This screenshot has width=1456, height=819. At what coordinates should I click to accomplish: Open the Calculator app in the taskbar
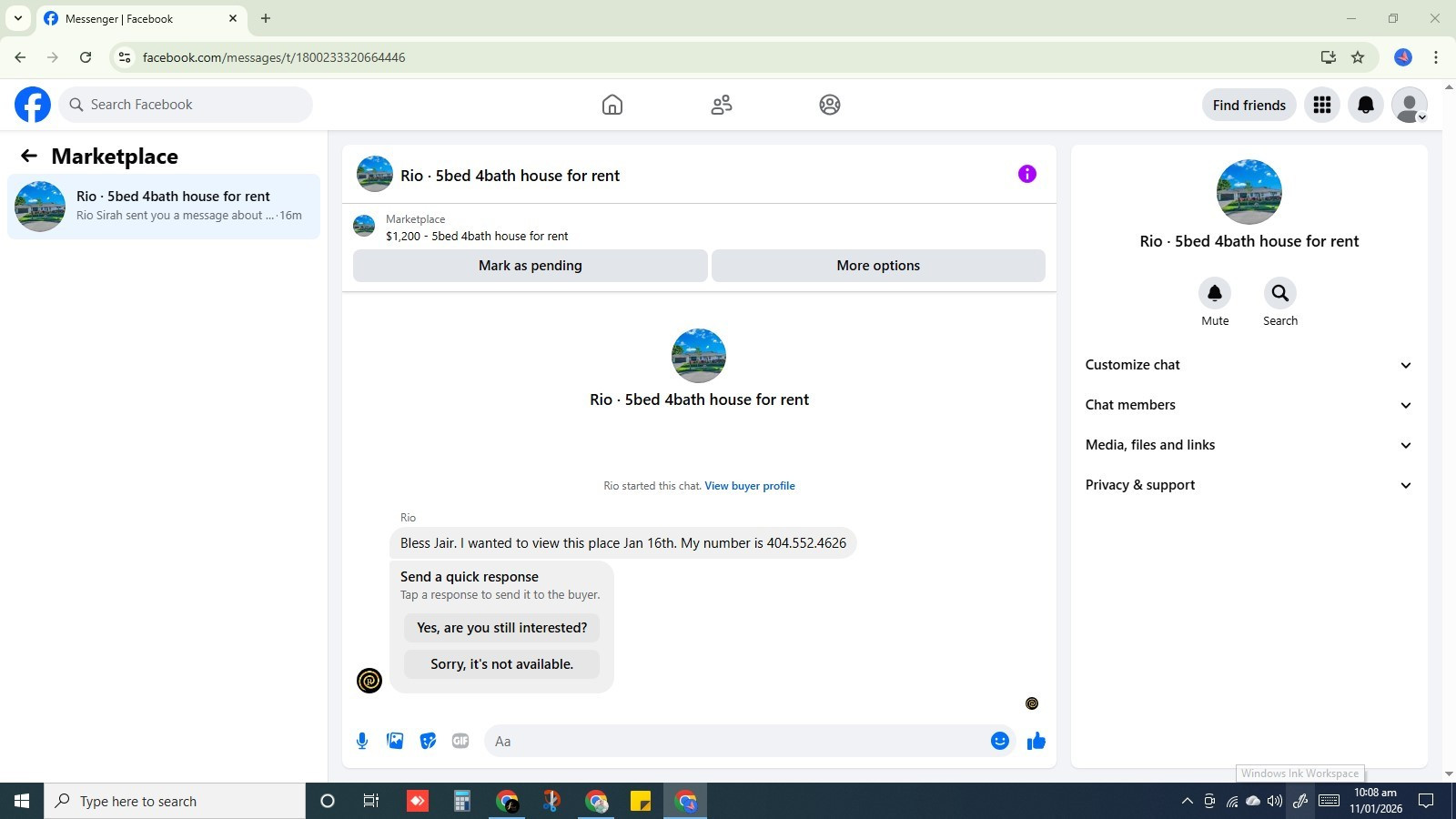click(x=462, y=801)
